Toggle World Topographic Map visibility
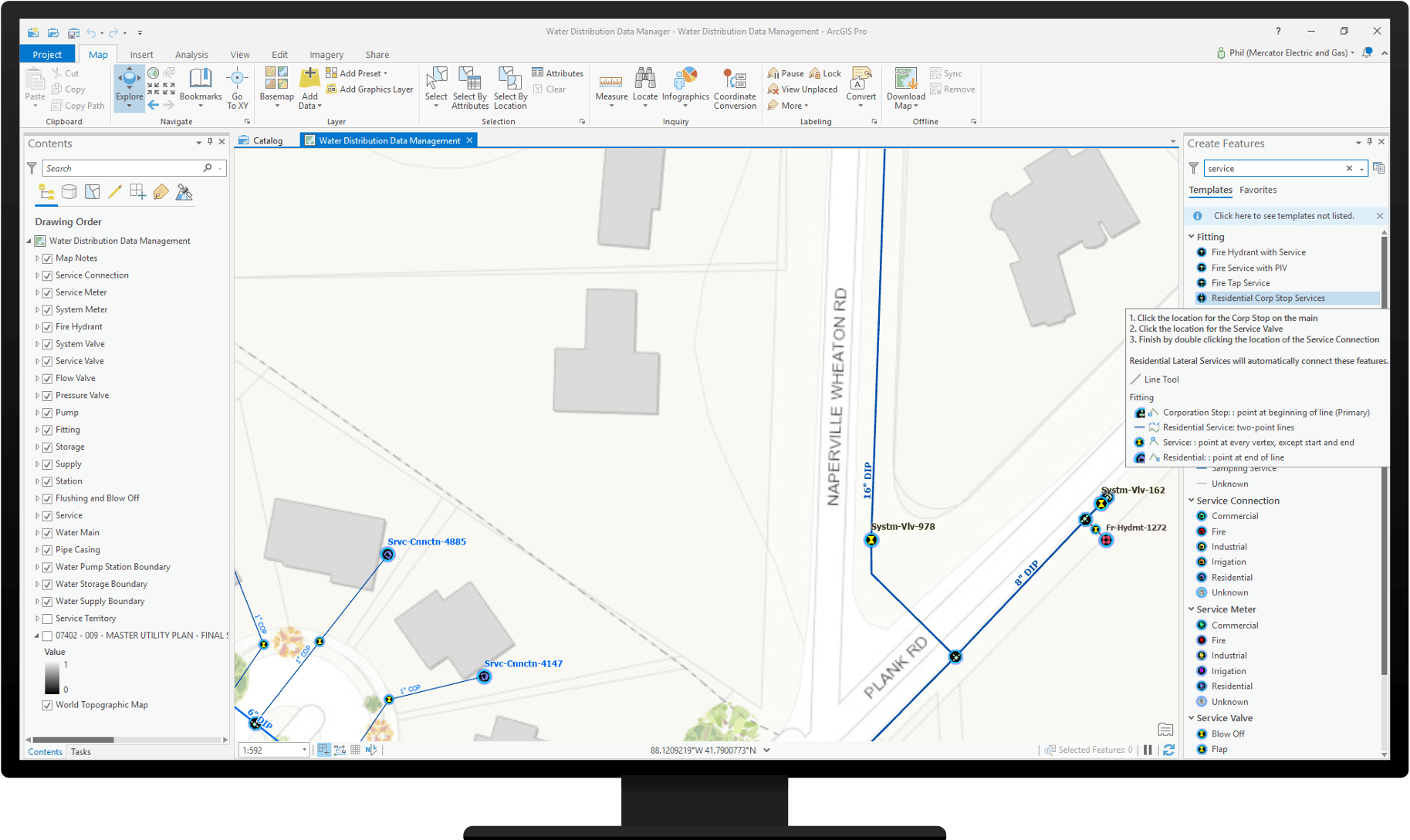 pos(47,705)
